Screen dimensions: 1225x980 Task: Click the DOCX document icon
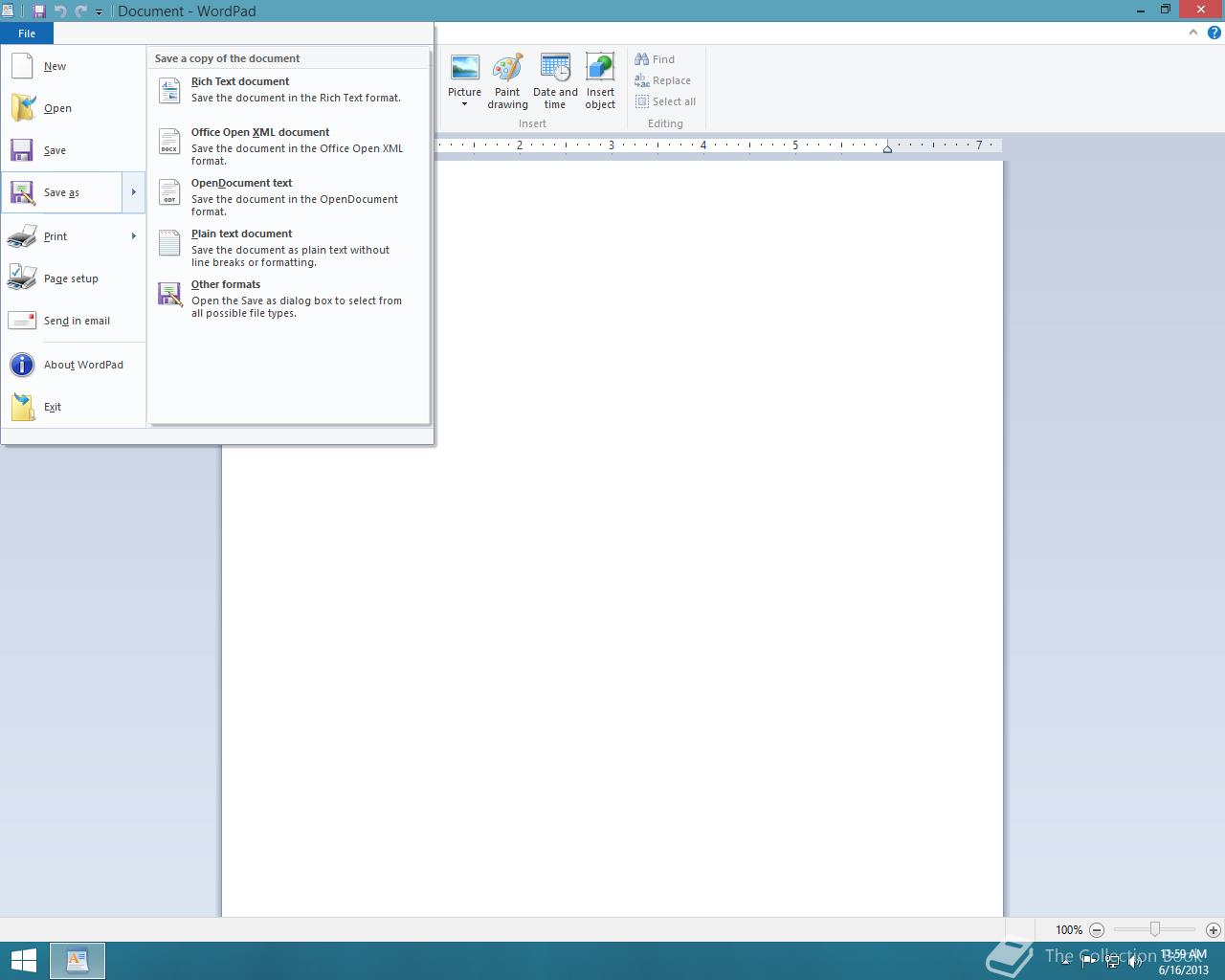coord(169,141)
